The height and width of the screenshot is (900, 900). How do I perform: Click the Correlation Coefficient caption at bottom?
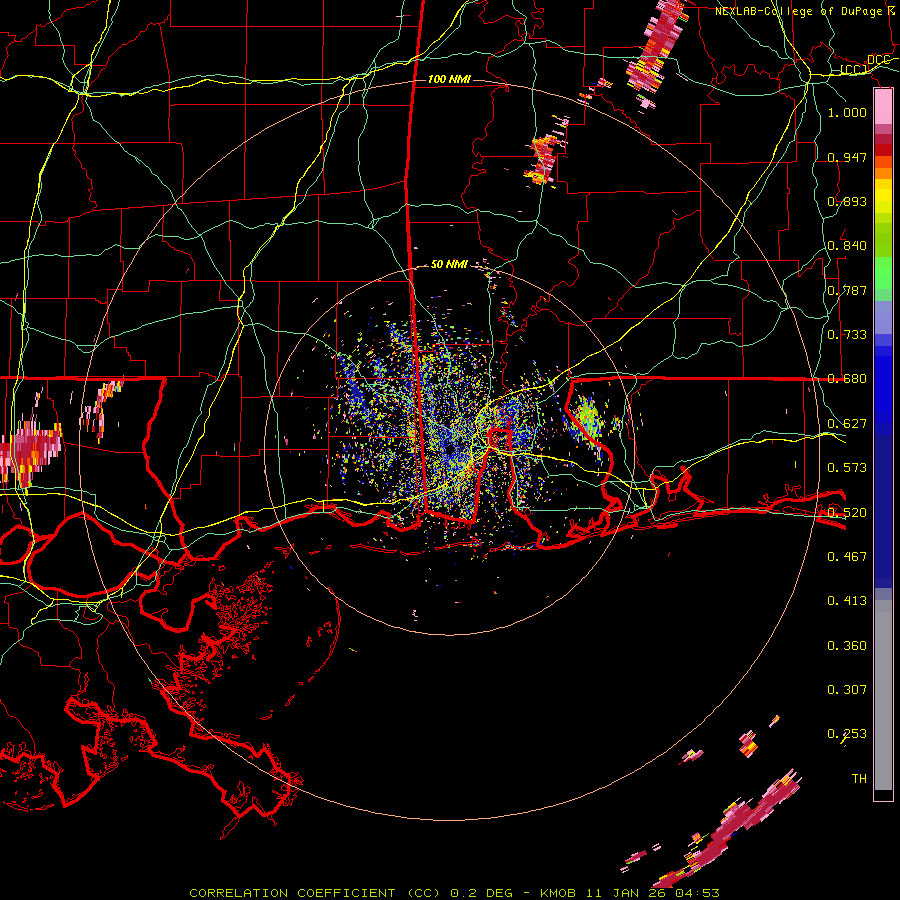click(454, 893)
